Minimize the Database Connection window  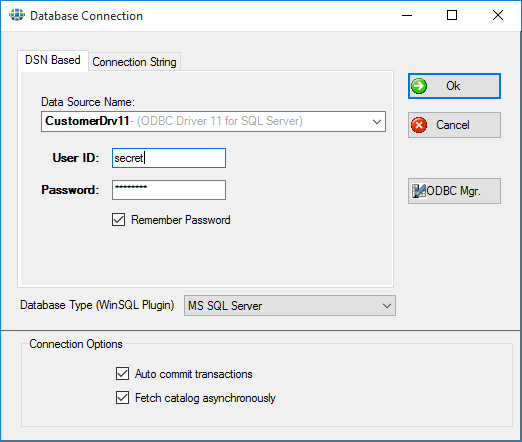tap(407, 15)
